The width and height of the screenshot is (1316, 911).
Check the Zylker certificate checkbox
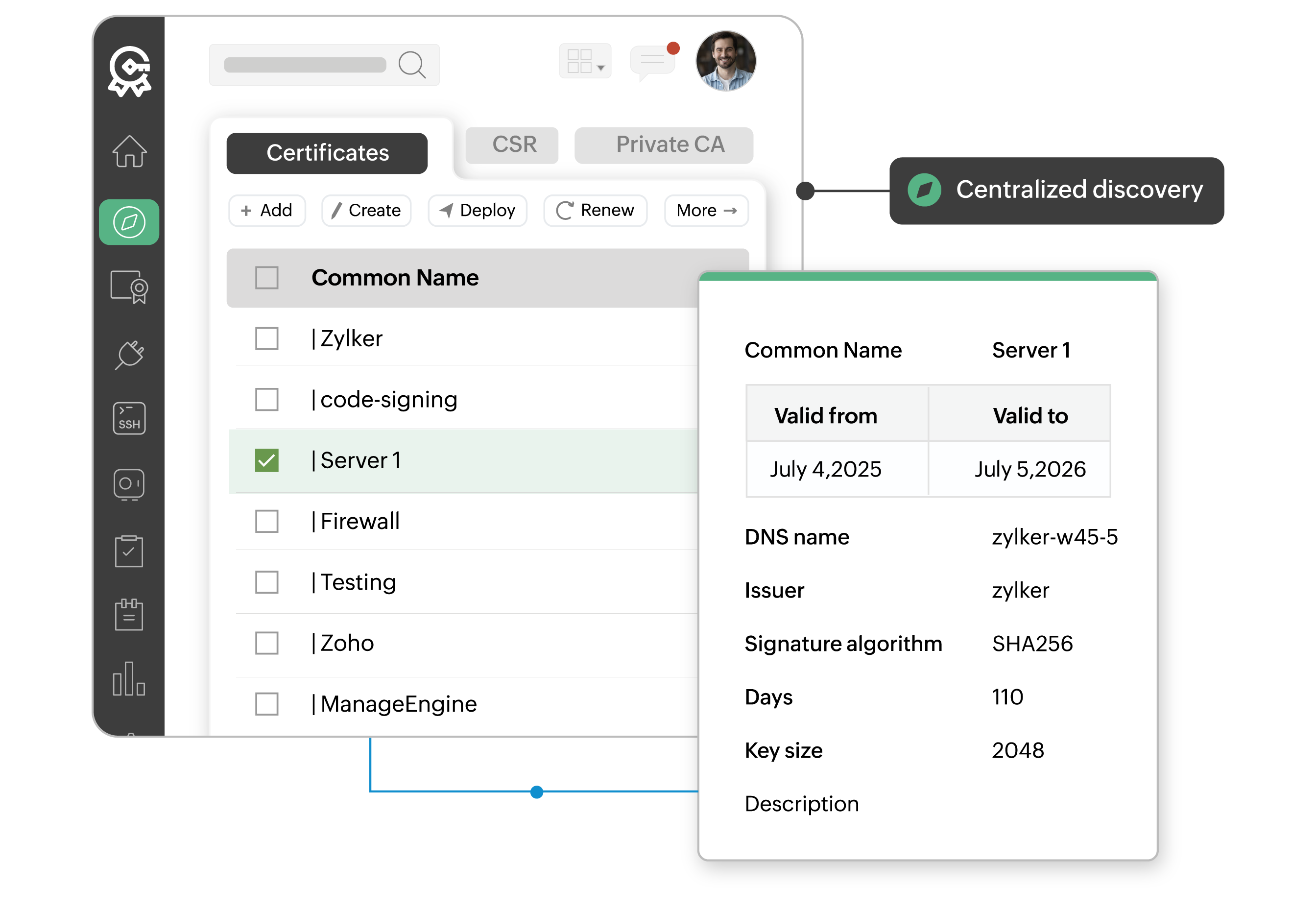point(266,338)
